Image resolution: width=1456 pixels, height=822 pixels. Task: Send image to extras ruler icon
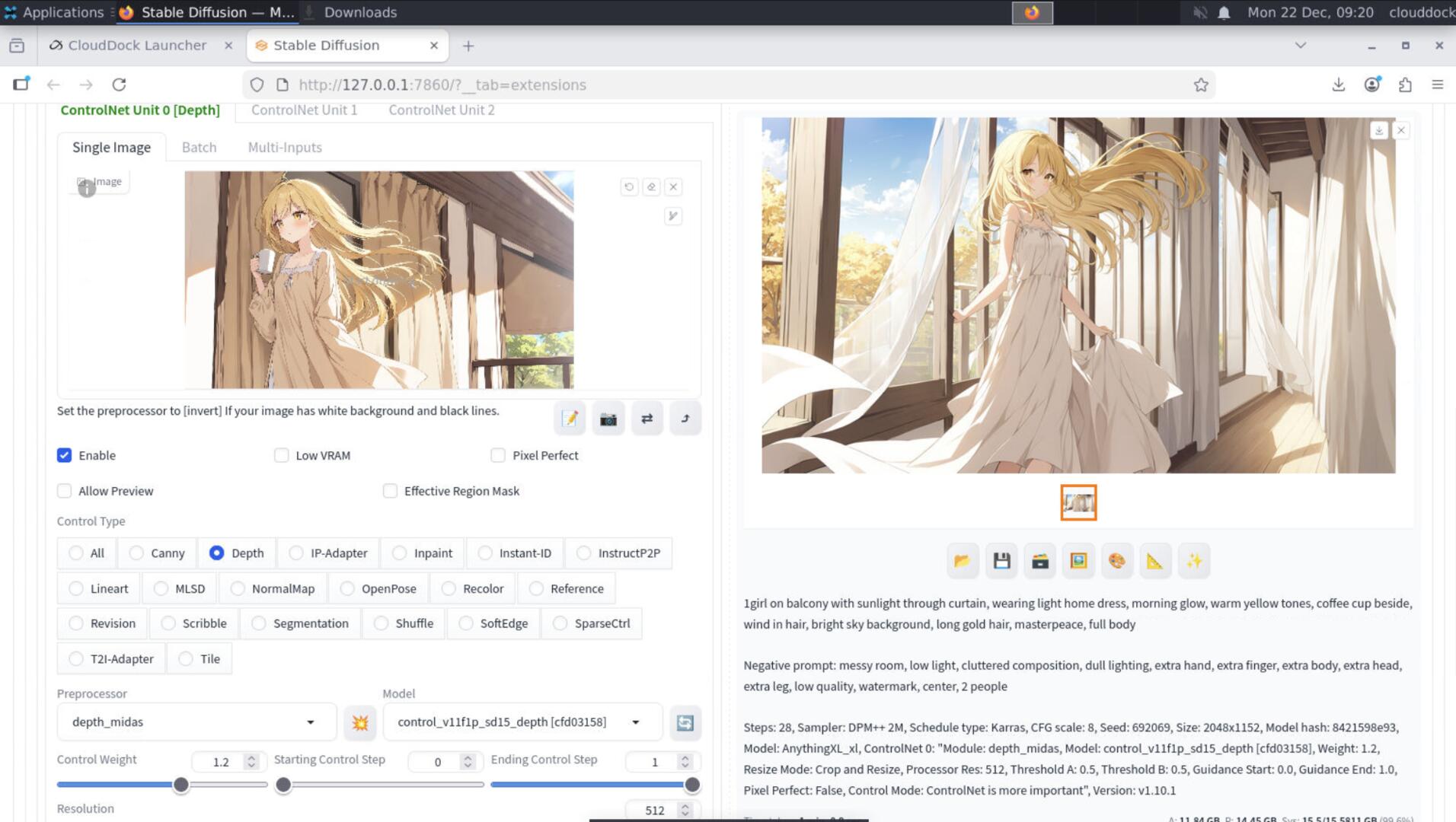pyautogui.click(x=1154, y=561)
